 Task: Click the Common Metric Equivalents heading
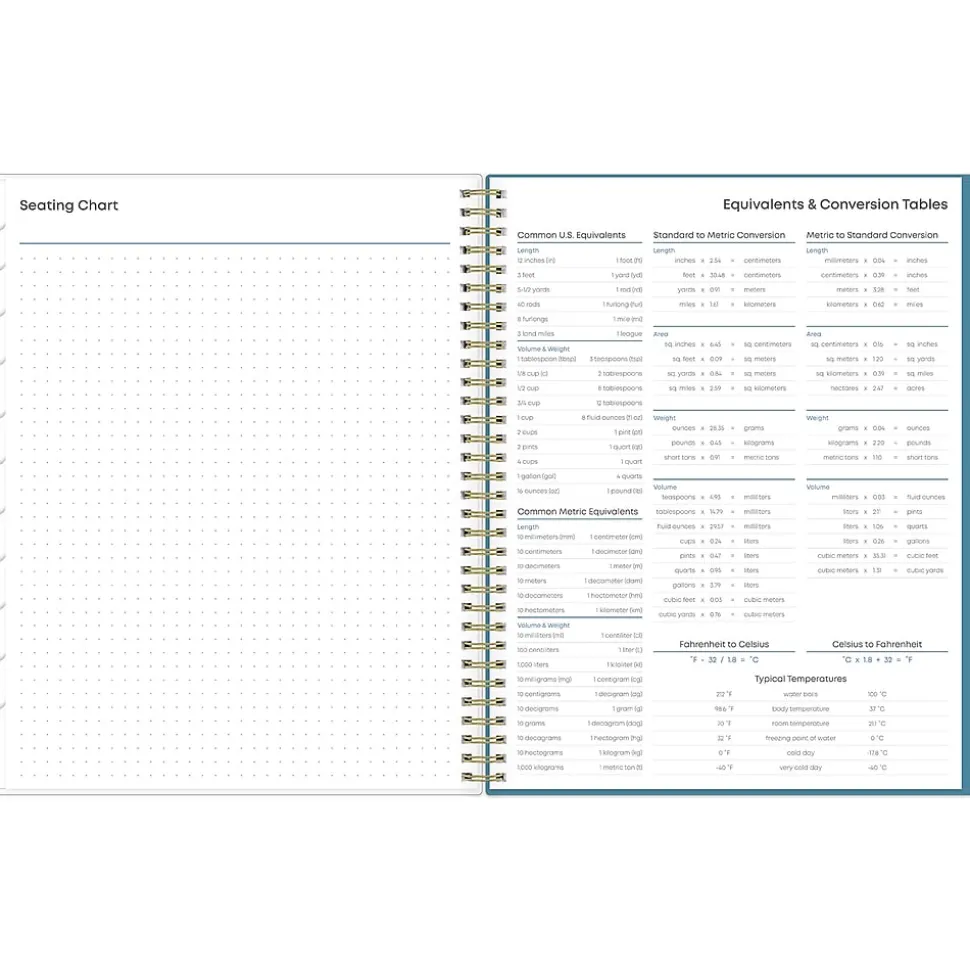click(577, 512)
